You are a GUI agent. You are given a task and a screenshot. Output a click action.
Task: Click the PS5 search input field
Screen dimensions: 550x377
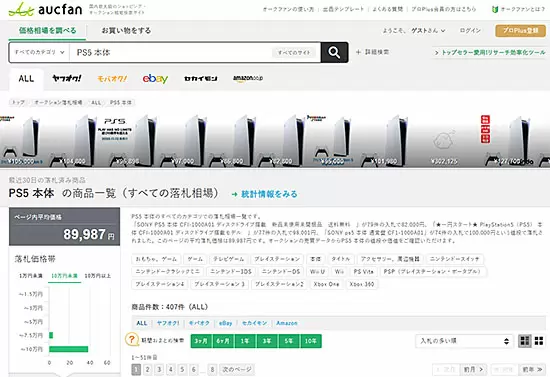tap(170, 53)
